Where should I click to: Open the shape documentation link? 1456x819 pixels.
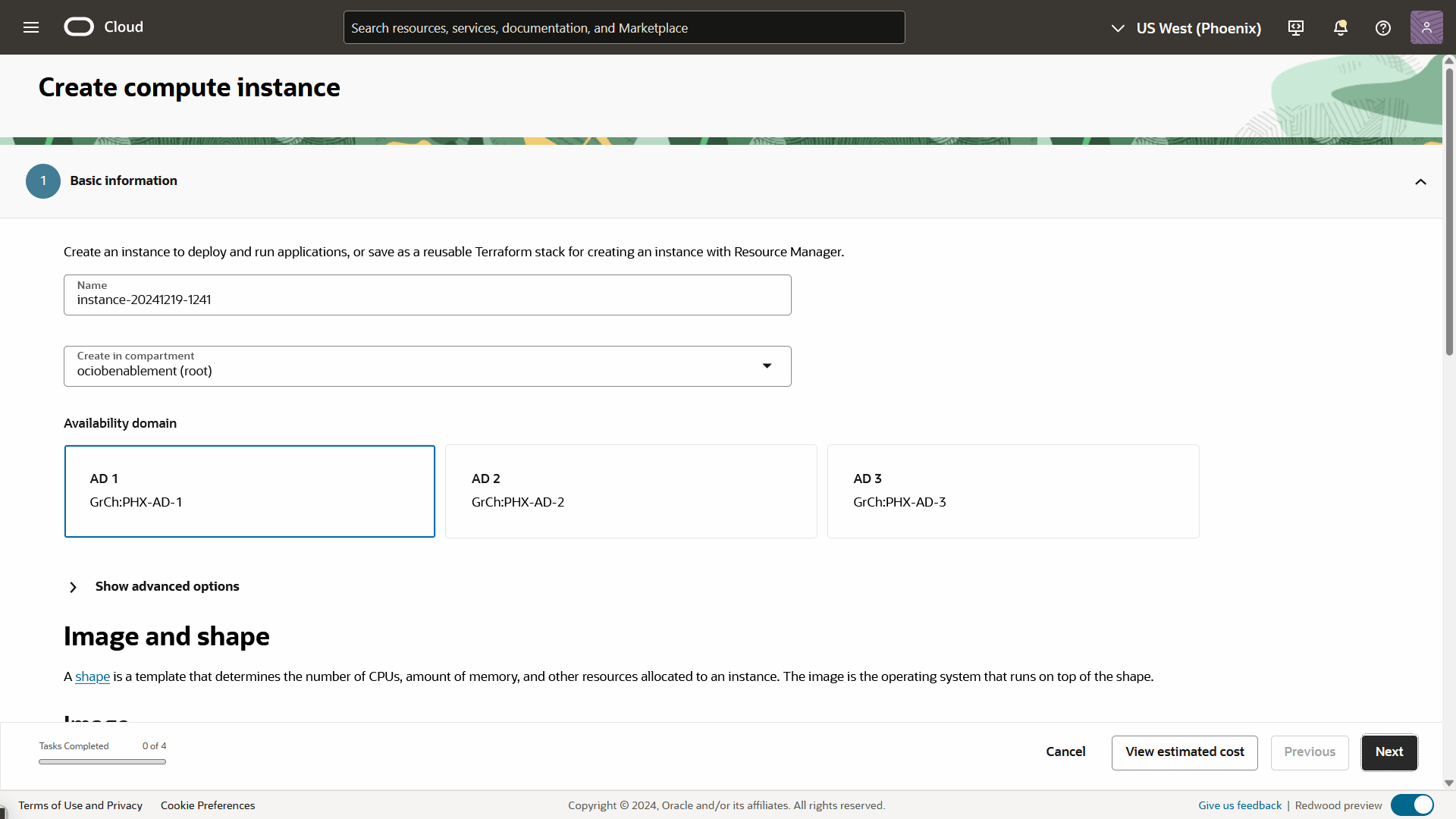coord(93,676)
